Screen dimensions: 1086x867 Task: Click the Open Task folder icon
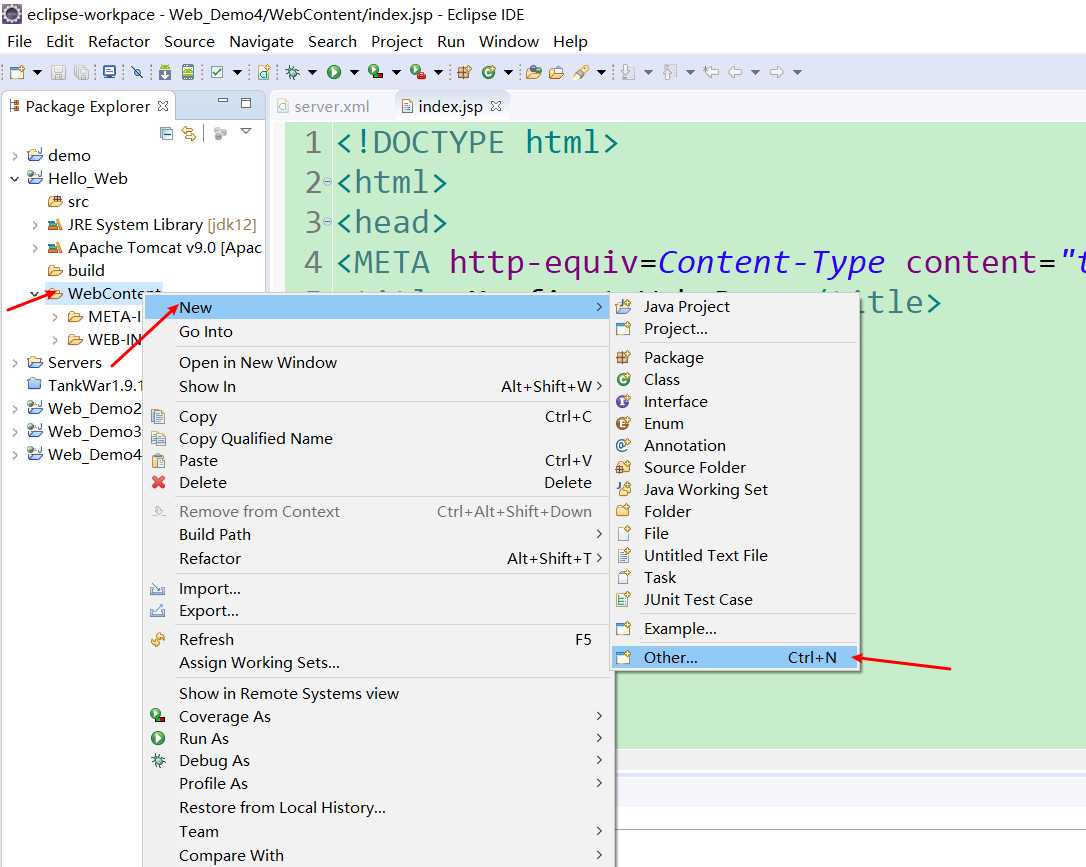[x=556, y=72]
